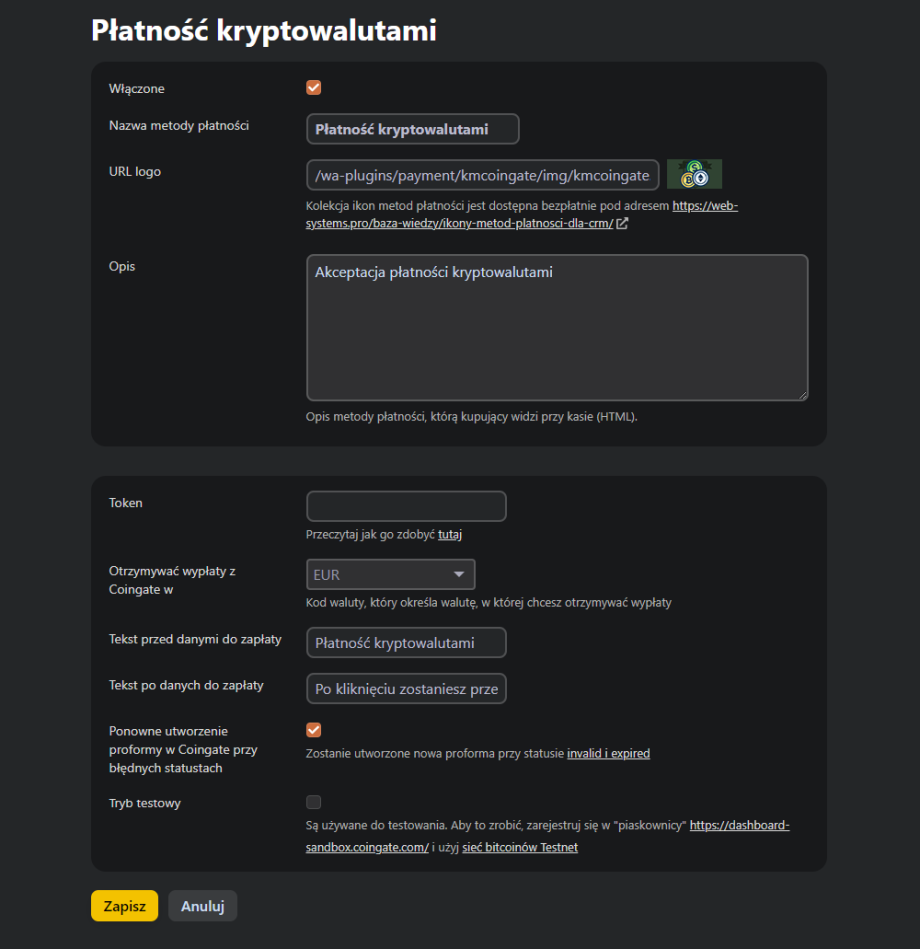
Task: Click the Anuluj button
Action: point(202,906)
